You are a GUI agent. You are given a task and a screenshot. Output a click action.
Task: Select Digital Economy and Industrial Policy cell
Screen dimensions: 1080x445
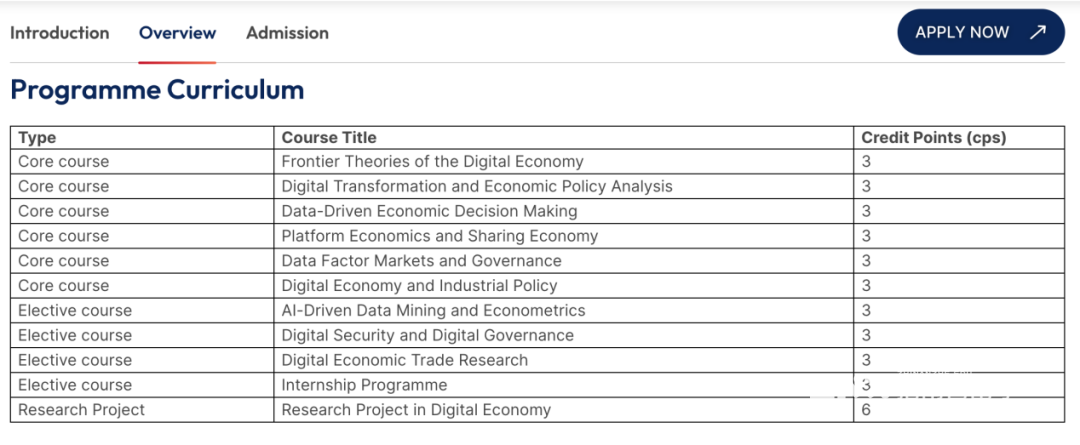coord(563,286)
